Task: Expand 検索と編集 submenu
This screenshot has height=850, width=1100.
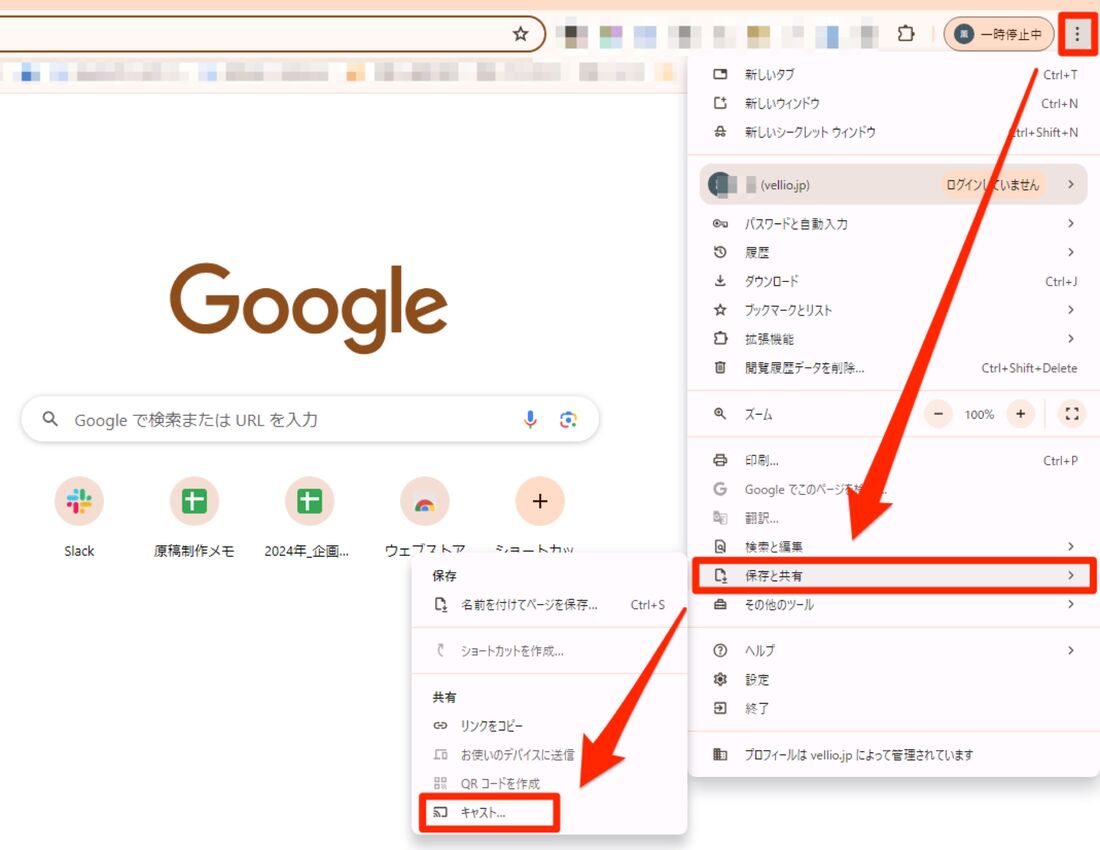Action: point(893,547)
